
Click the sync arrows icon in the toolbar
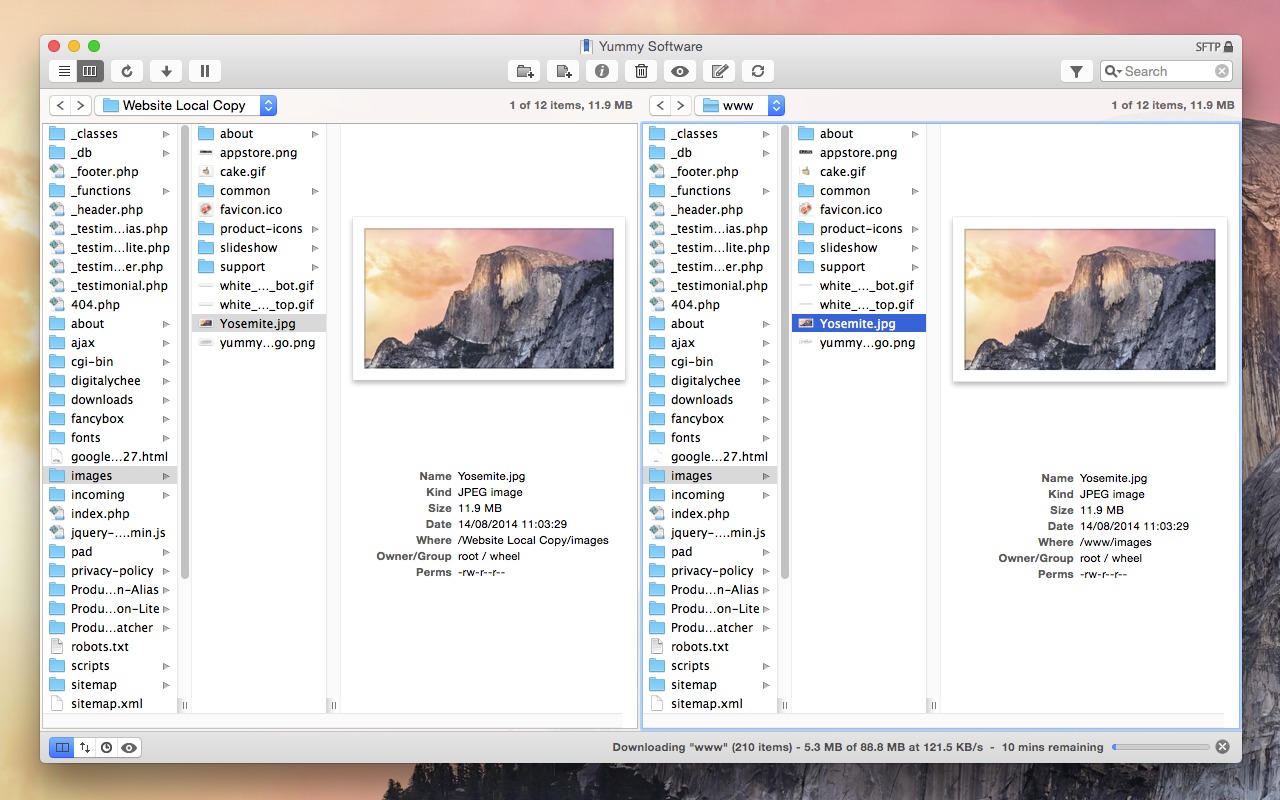pos(757,71)
